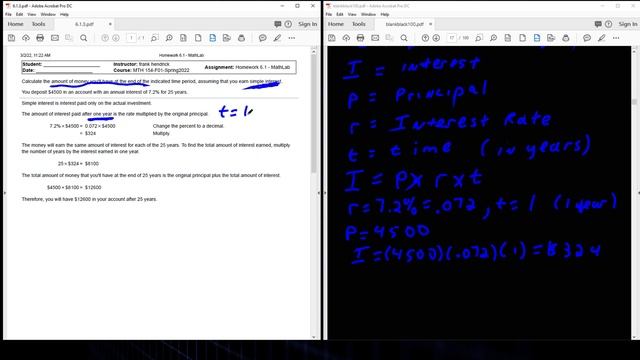Expand left navigation pane in blankblack100.pdf window

(325, 193)
